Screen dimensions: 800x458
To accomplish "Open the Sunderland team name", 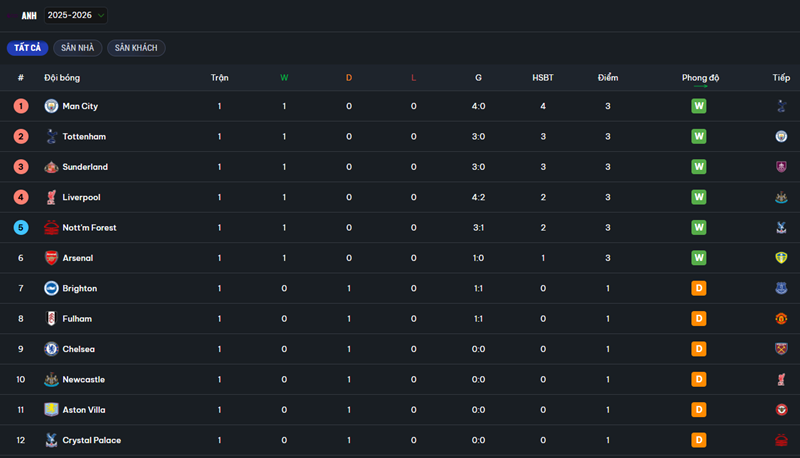I will (85, 167).
